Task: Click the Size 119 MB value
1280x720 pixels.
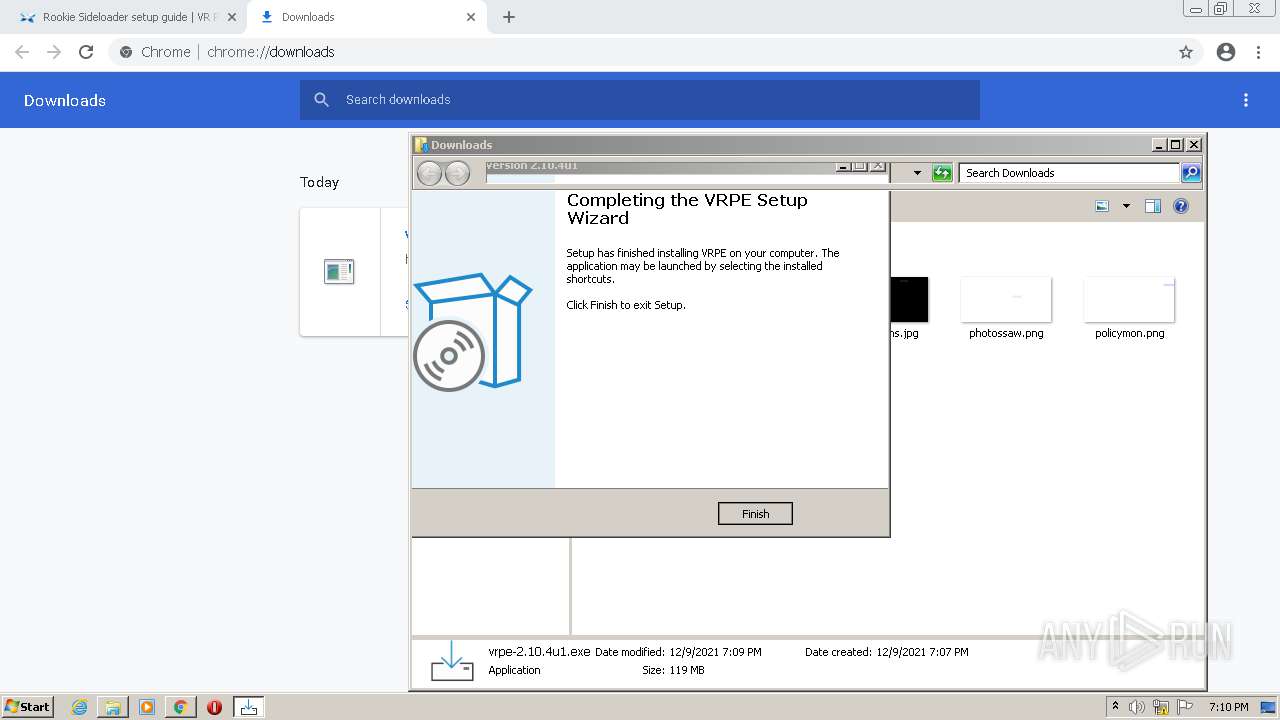Action: coord(688,670)
